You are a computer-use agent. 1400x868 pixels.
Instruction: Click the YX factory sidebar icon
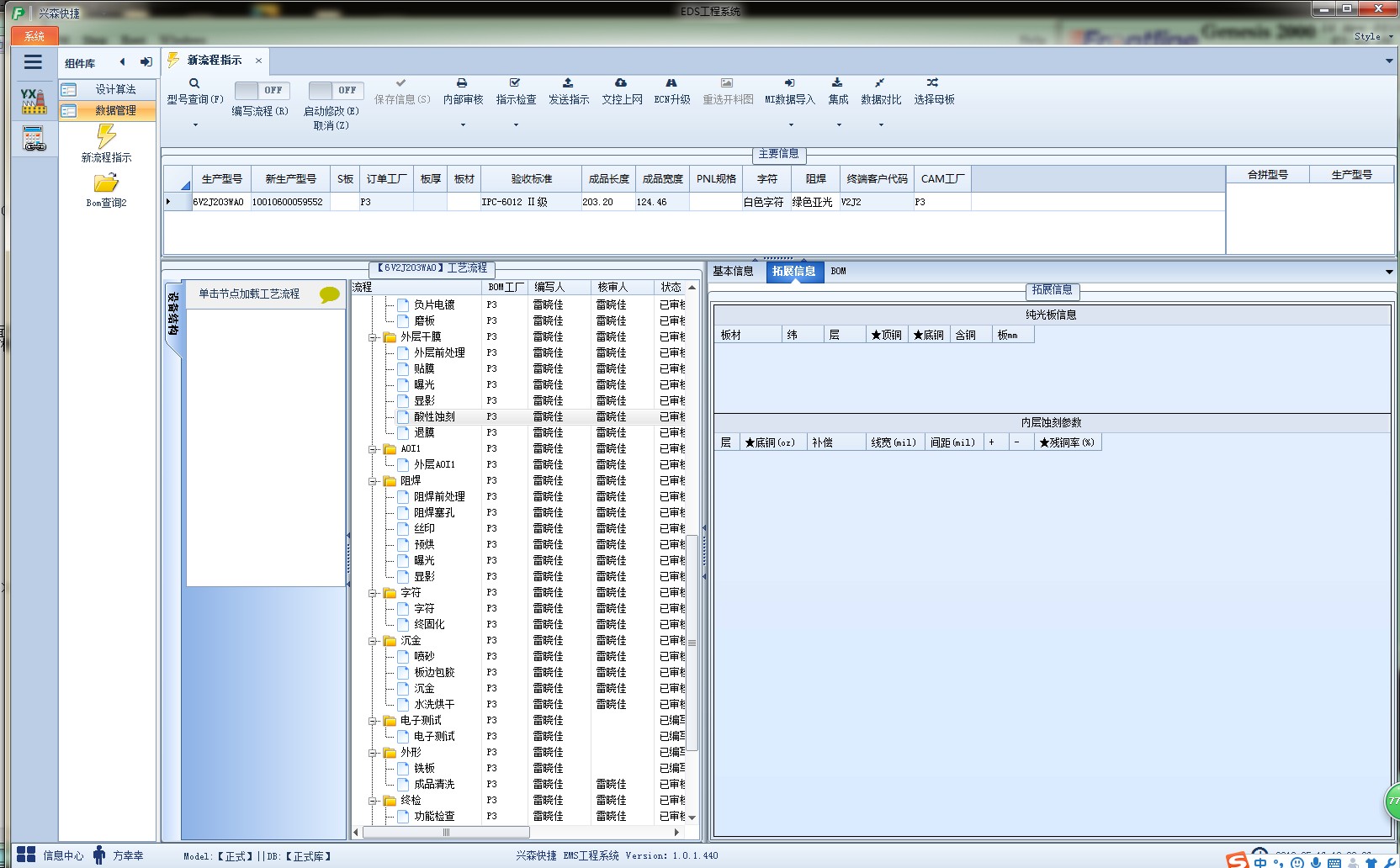tap(34, 101)
